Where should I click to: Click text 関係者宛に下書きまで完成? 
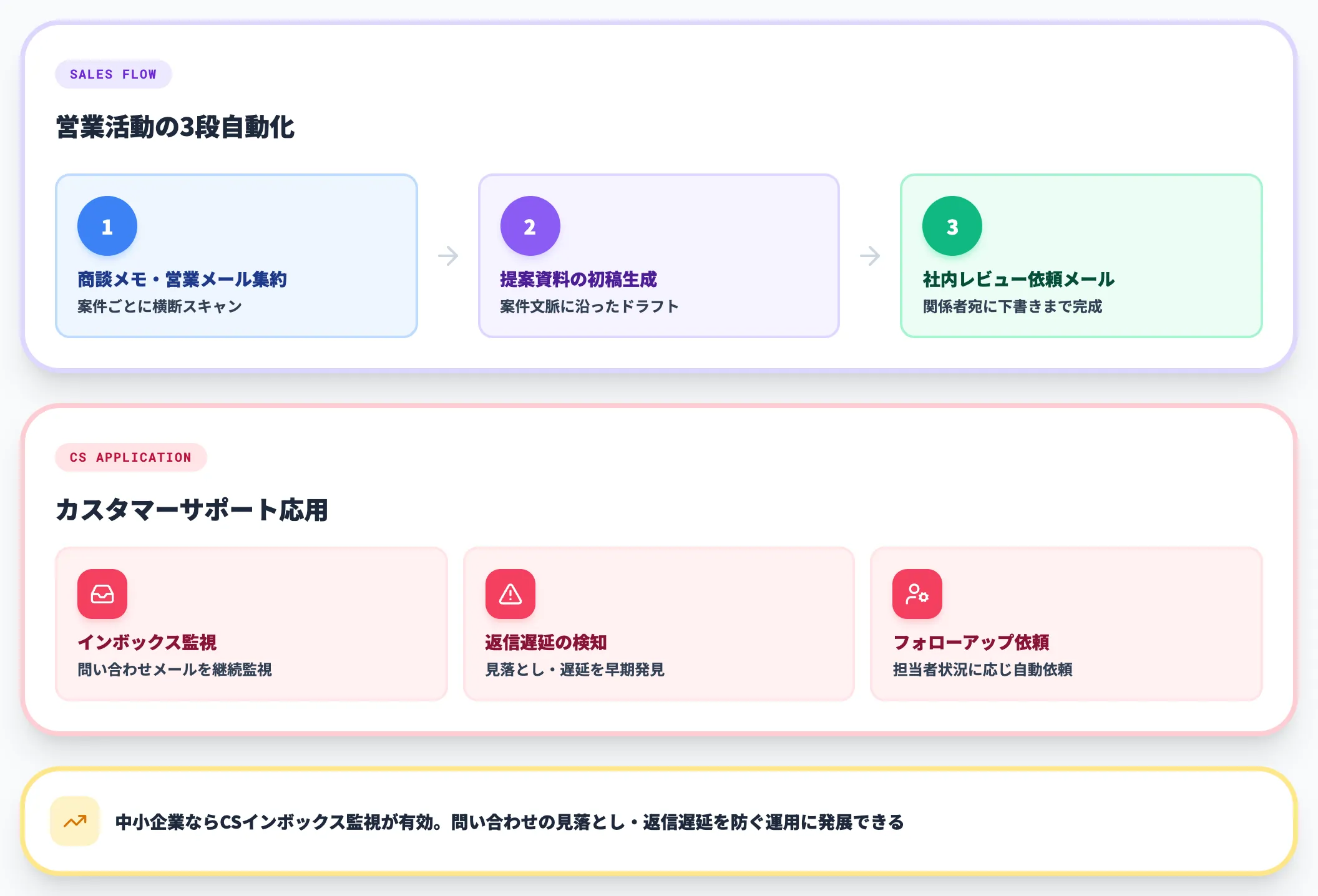pyautogui.click(x=1012, y=306)
